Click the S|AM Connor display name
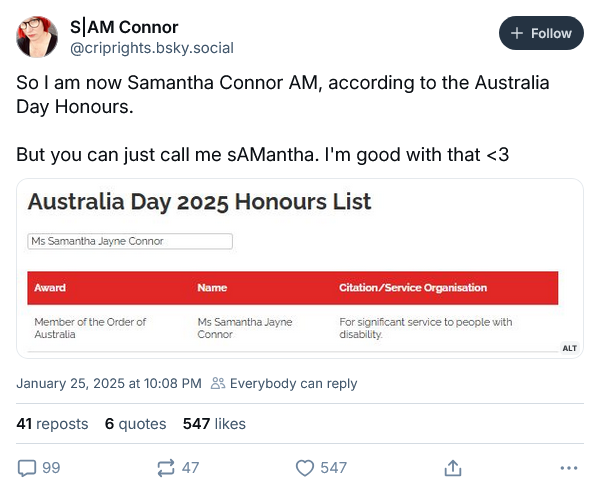 [x=124, y=27]
